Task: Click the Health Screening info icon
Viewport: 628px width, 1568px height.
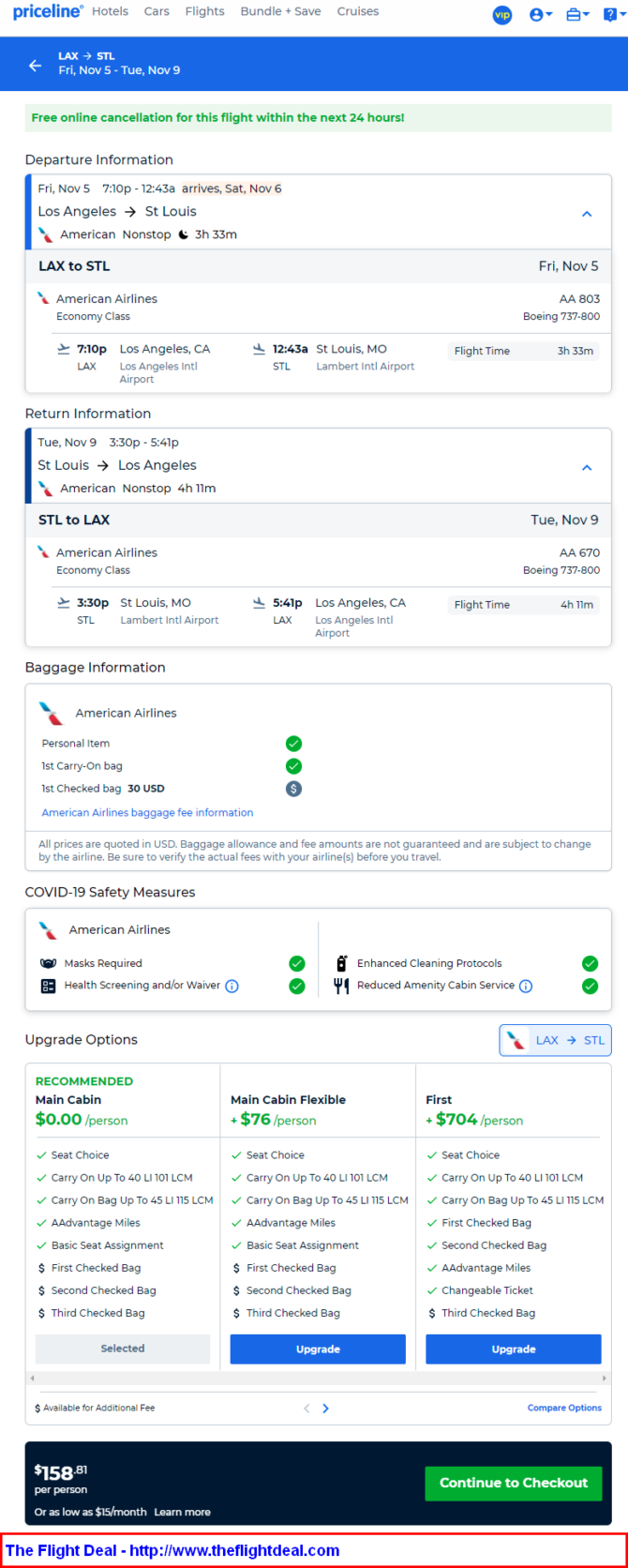Action: coord(232,986)
